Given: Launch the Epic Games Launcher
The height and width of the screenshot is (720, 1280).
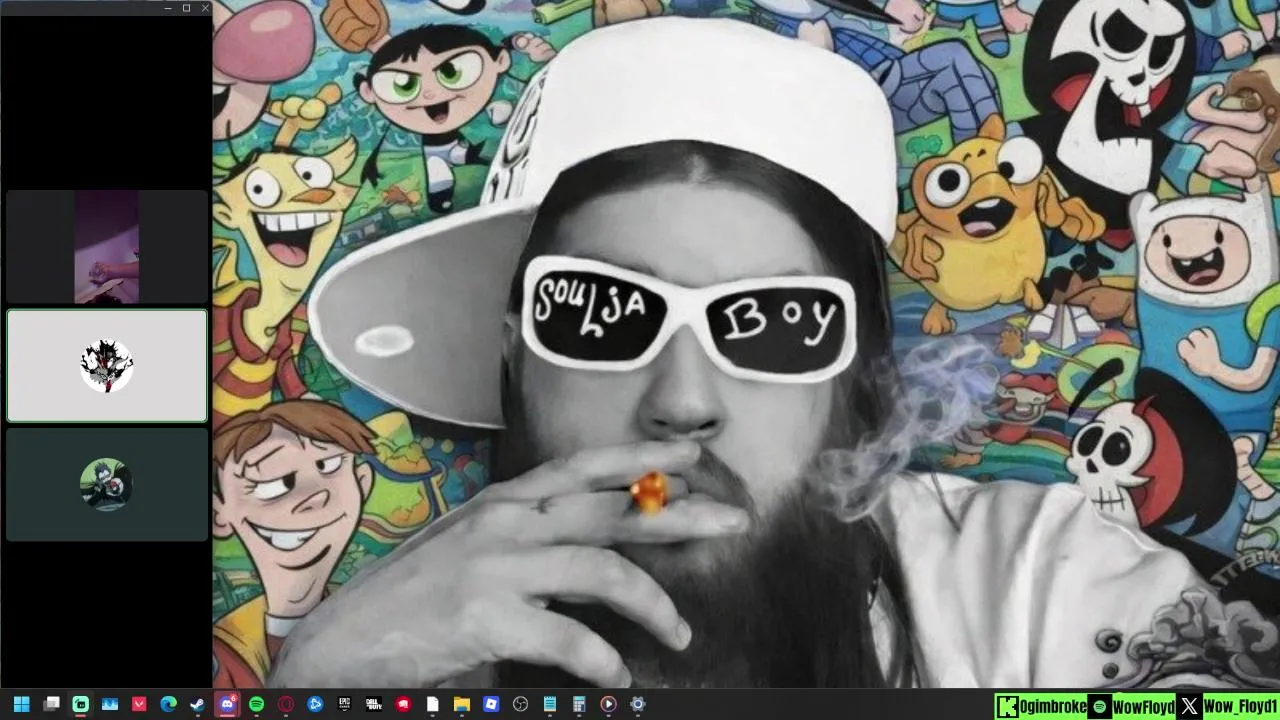Looking at the screenshot, I should tap(344, 704).
